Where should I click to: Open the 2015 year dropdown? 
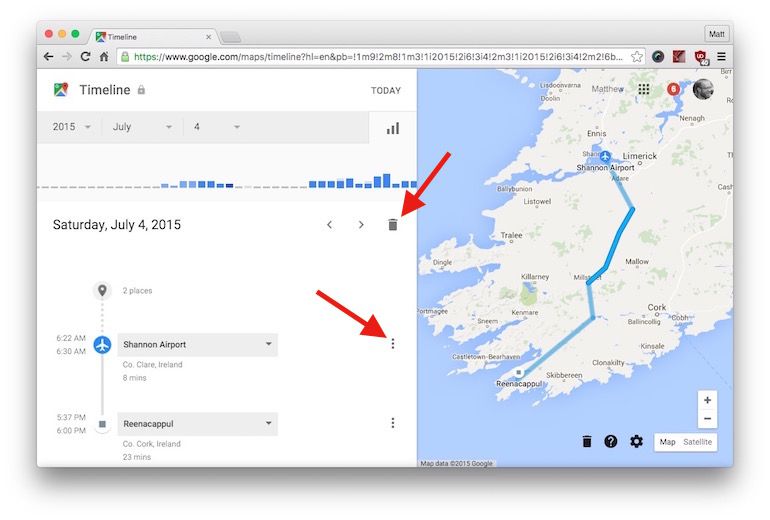(x=72, y=127)
